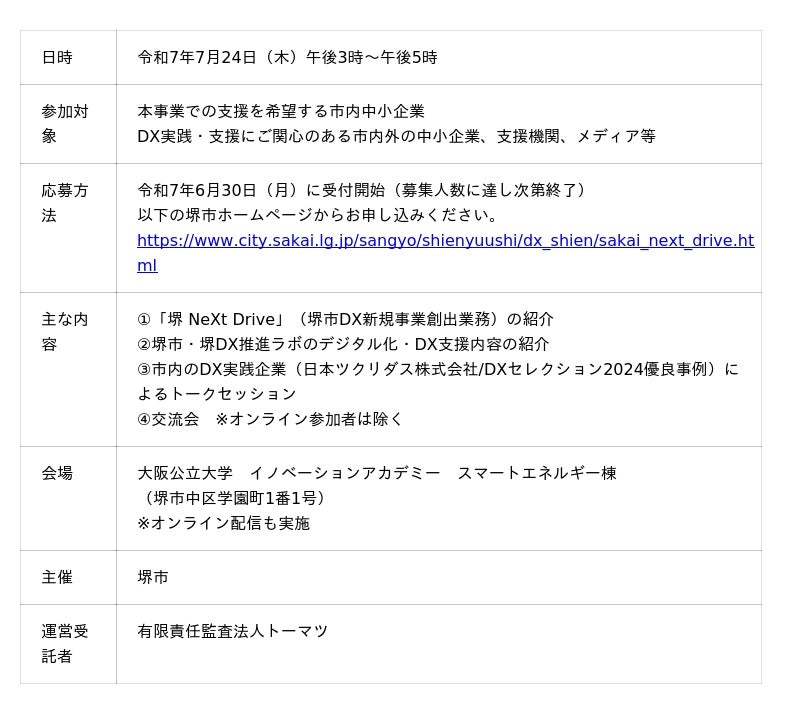Open the sakai_next_drive.html hyperlink

point(445,253)
